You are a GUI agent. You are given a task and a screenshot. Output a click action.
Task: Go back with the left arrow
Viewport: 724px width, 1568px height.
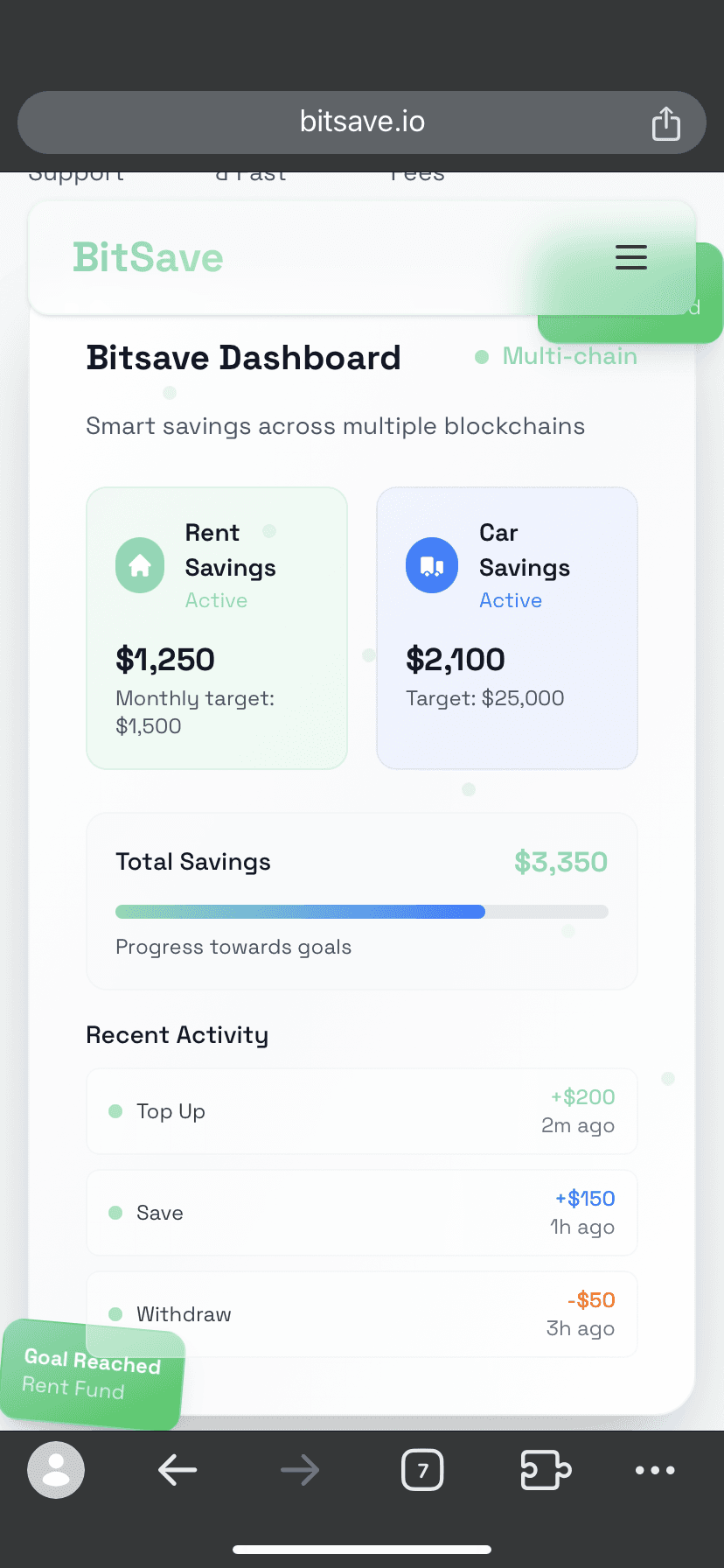tap(178, 1470)
